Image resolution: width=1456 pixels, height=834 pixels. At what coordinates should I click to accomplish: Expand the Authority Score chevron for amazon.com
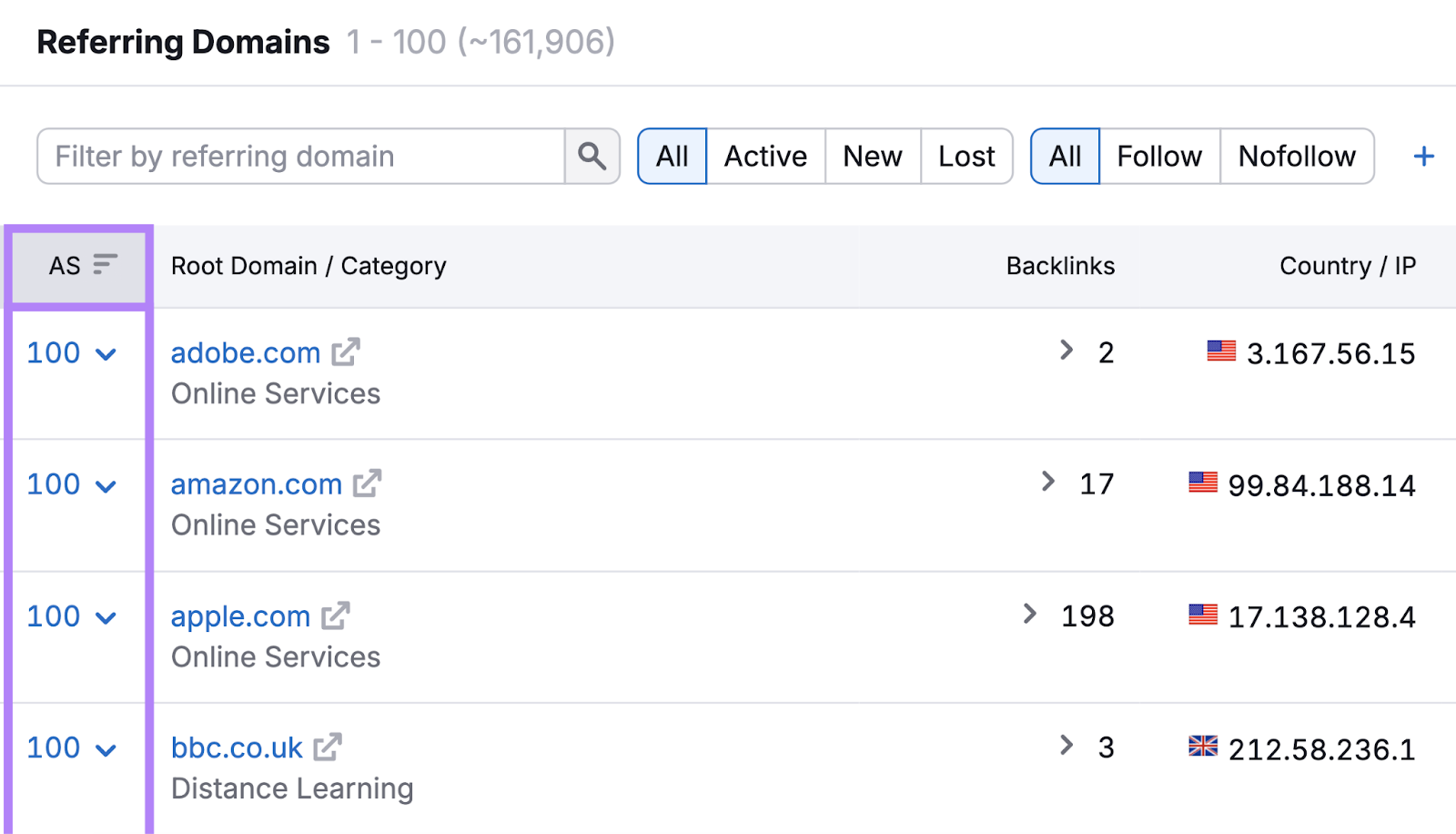pyautogui.click(x=107, y=485)
